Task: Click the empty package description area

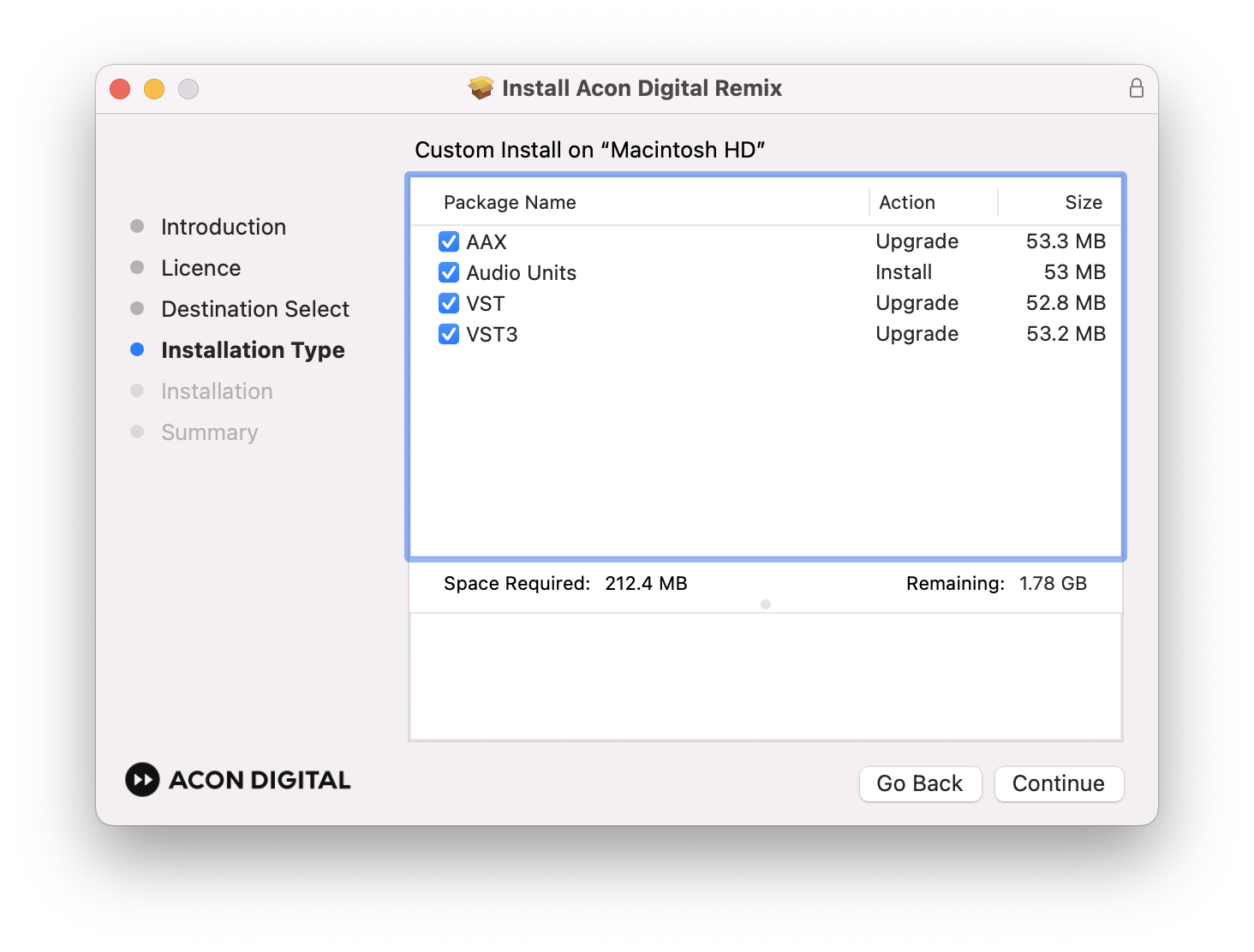Action: tap(765, 676)
